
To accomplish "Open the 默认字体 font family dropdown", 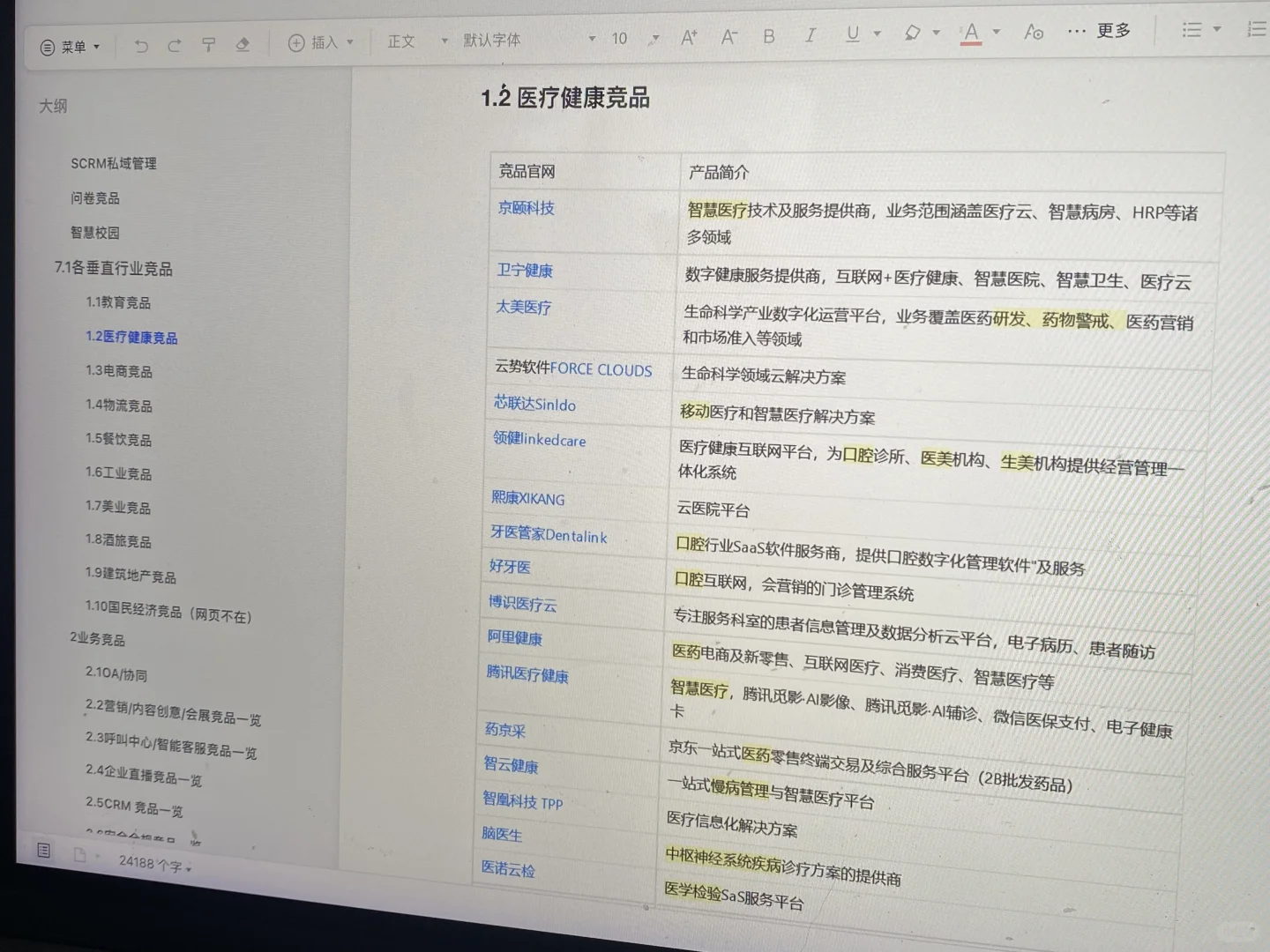I will click(x=529, y=40).
